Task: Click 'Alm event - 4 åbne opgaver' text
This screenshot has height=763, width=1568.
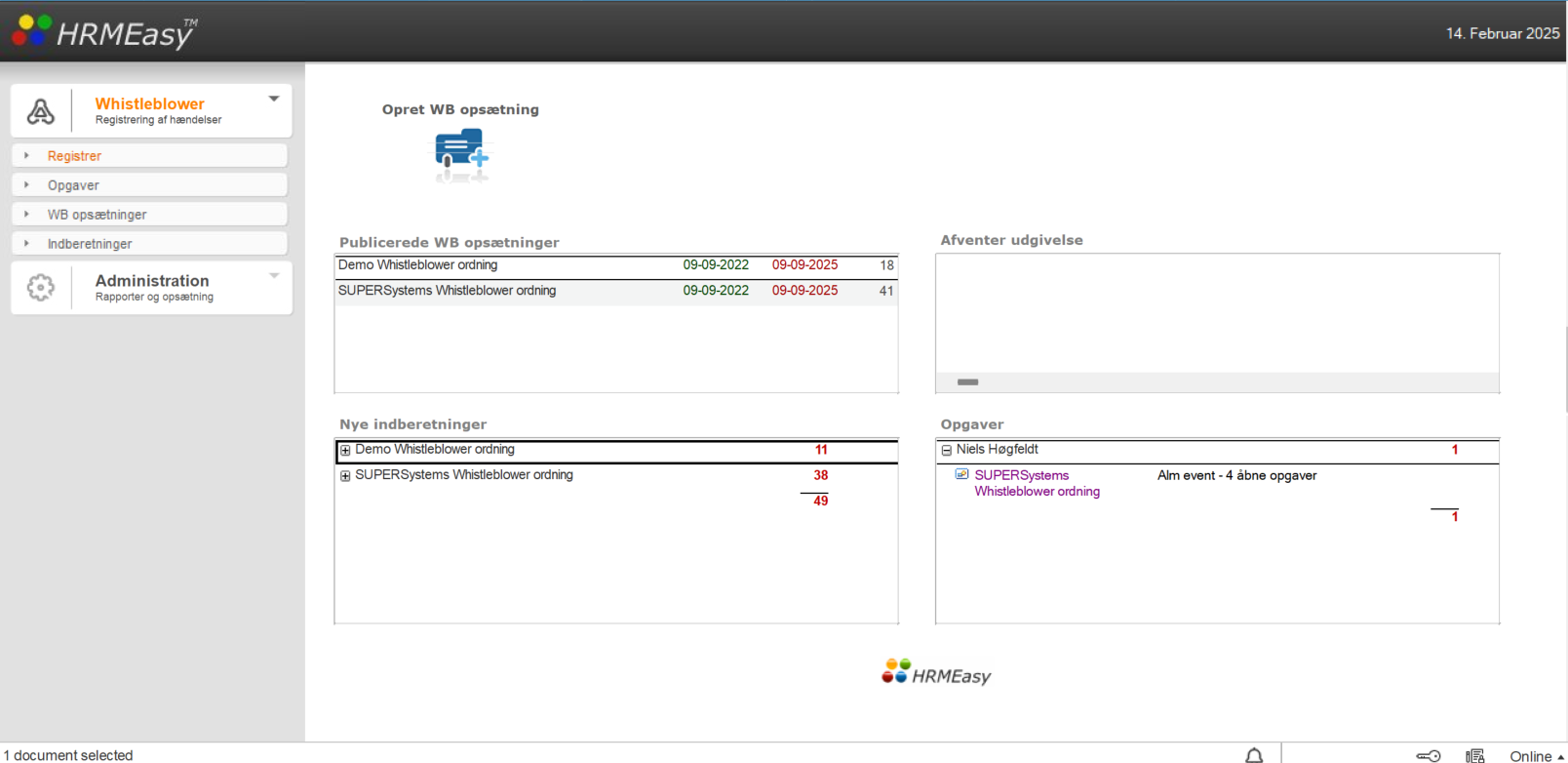Action: coord(1236,475)
